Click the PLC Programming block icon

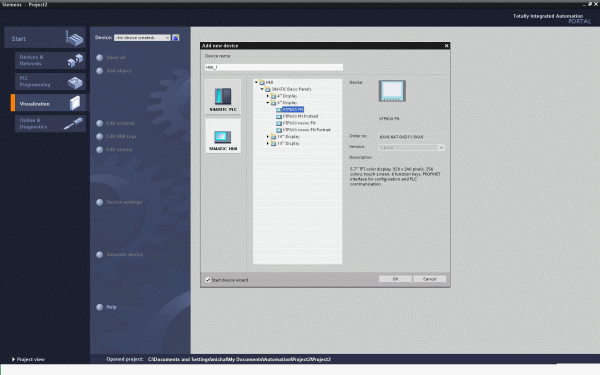point(75,82)
